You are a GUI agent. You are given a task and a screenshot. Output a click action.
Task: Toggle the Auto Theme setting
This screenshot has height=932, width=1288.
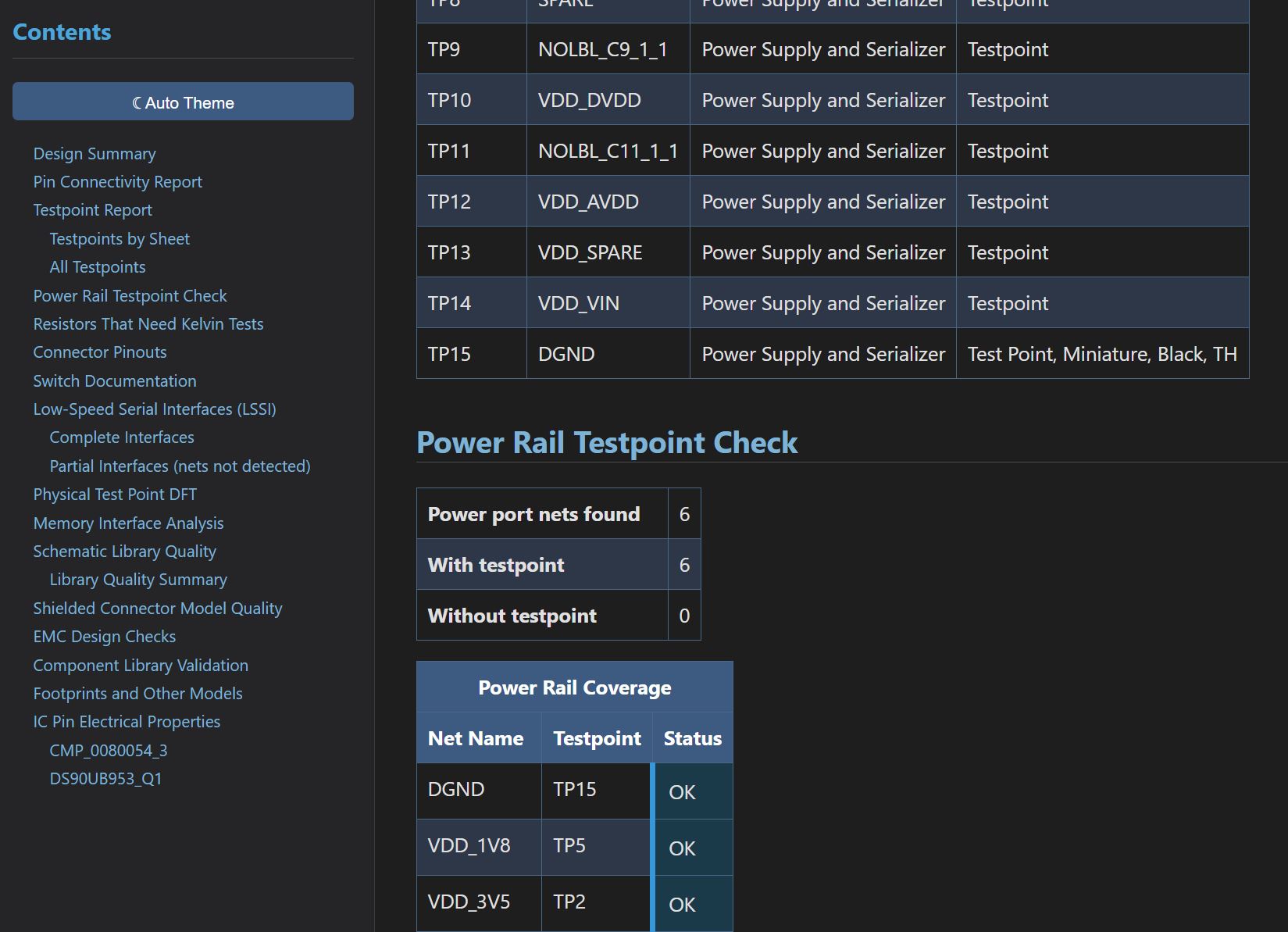(x=182, y=102)
